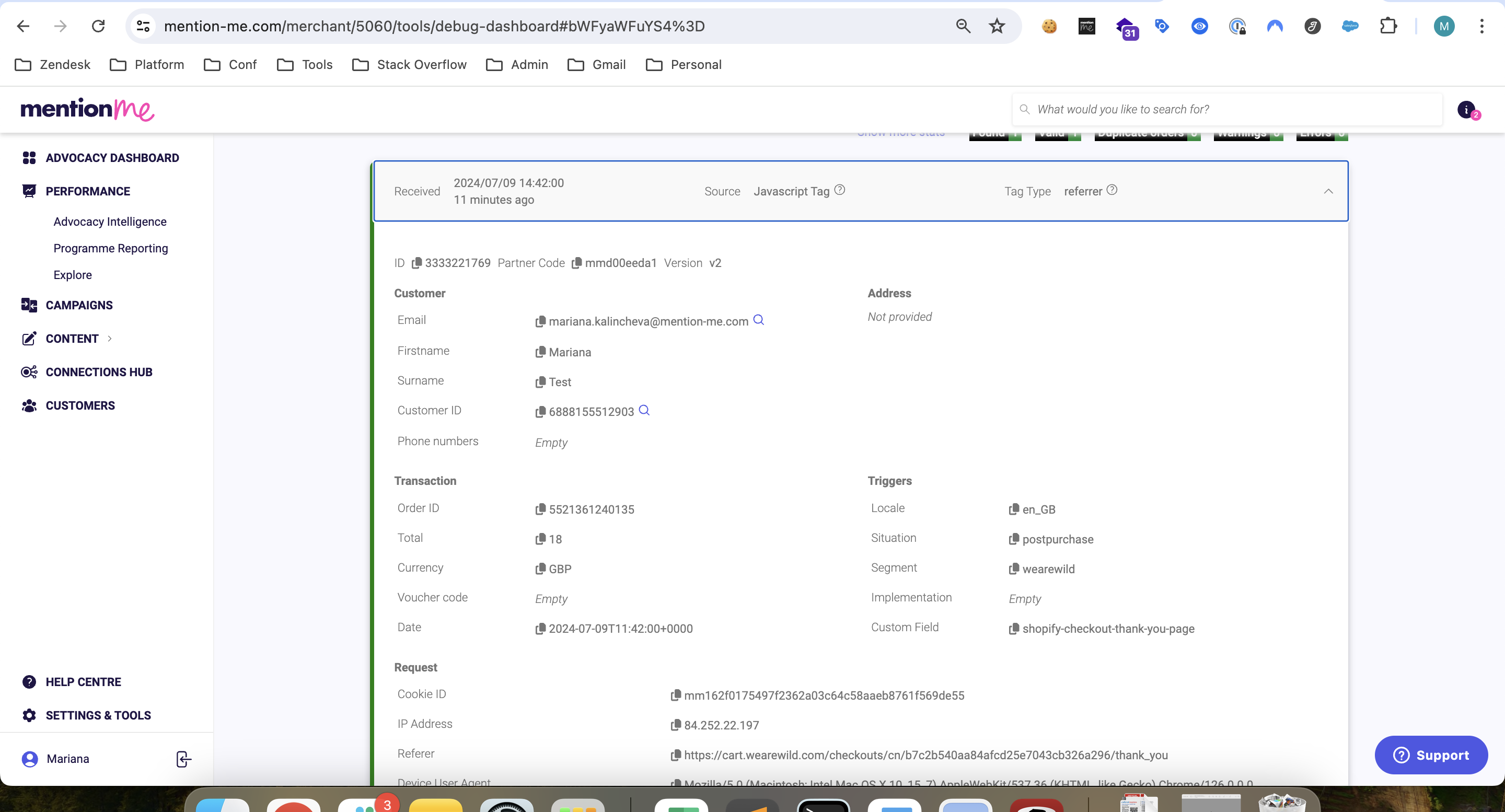Search by the customer email magnifier icon

[x=758, y=320]
